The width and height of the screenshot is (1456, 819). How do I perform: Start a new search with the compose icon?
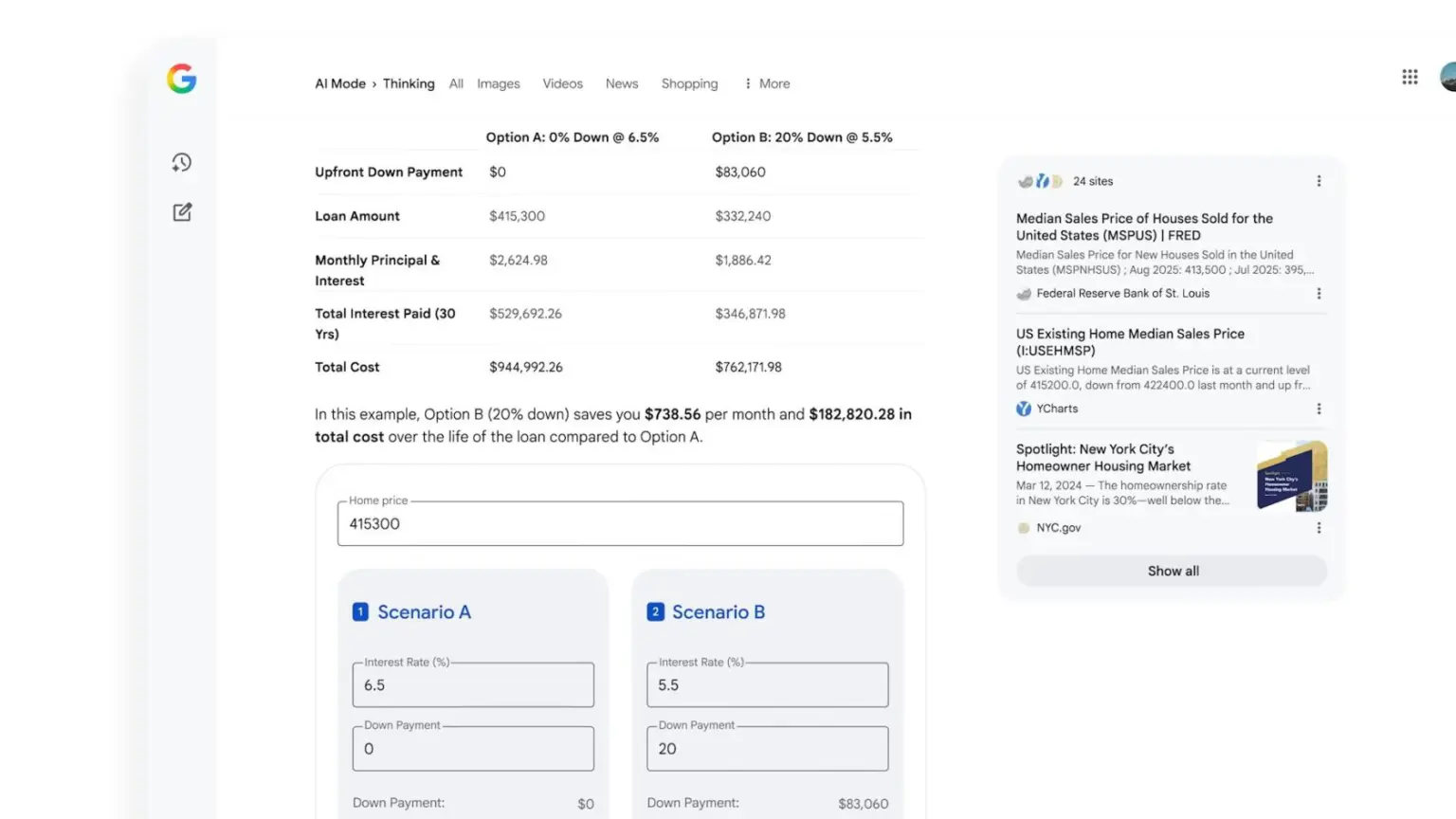(x=182, y=212)
